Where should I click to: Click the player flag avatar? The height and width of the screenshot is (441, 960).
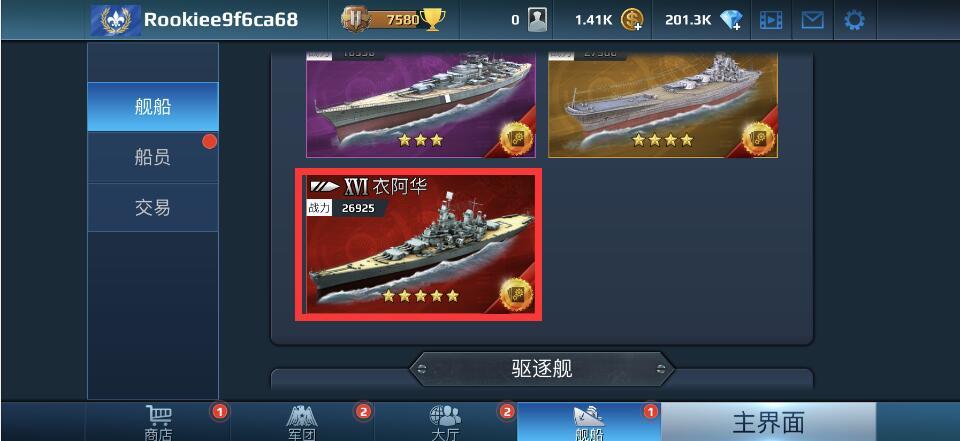(116, 20)
